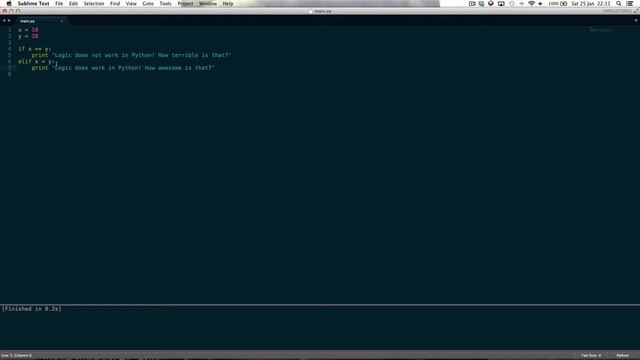Screen dimensions: 640x360
Task: Click the minimap in the editor
Action: tap(601, 30)
